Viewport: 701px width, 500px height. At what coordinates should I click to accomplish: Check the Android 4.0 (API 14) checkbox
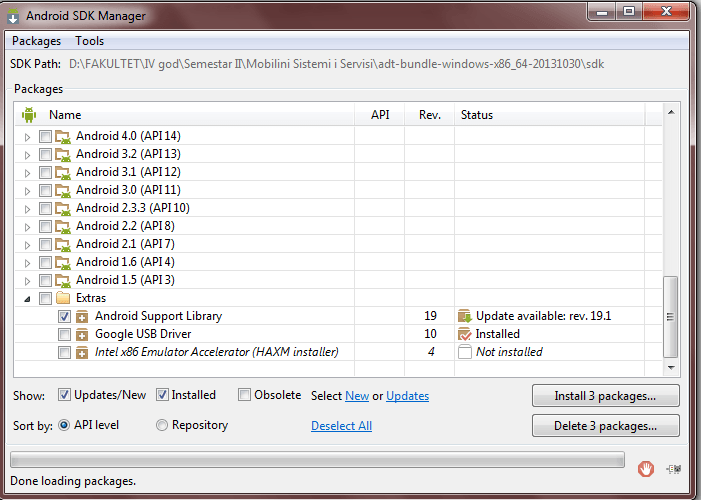click(x=45, y=136)
